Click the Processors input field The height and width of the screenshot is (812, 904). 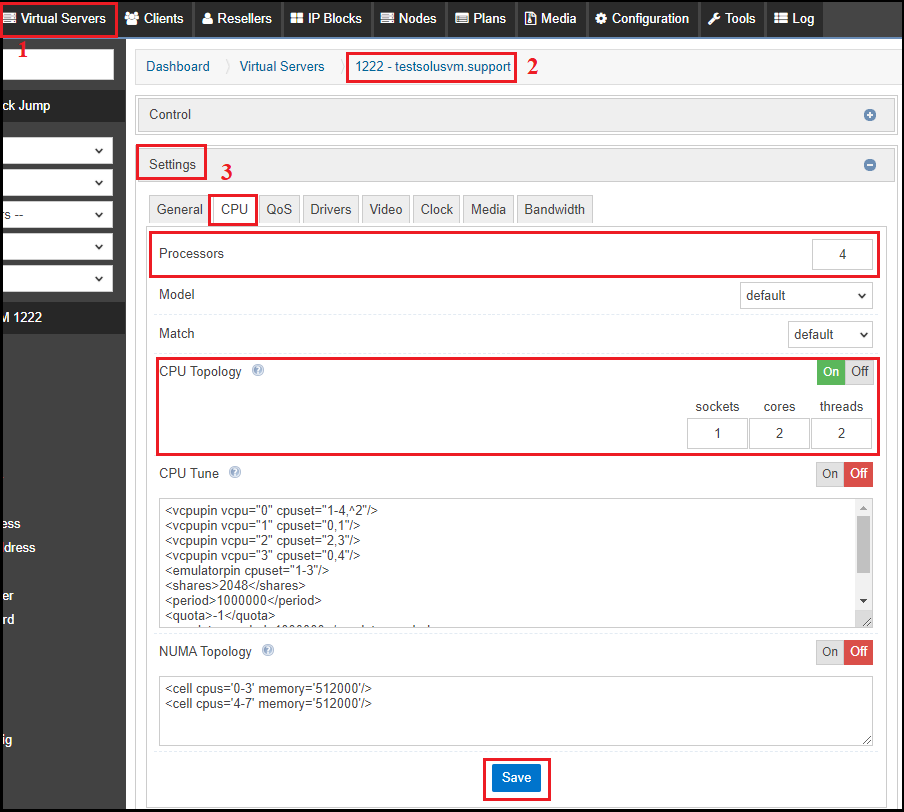click(x=842, y=255)
